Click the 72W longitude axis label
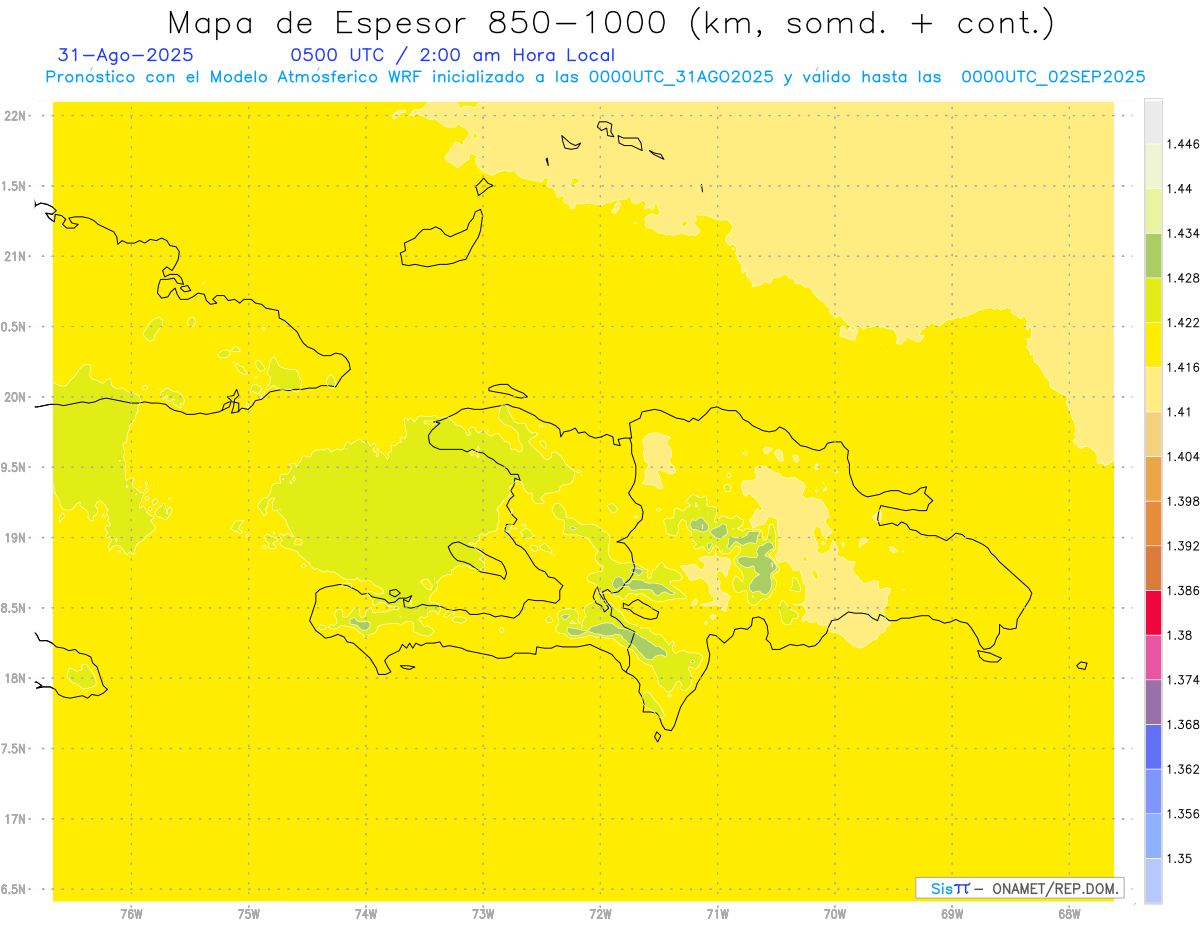This screenshot has width=1200, height=927. (600, 913)
